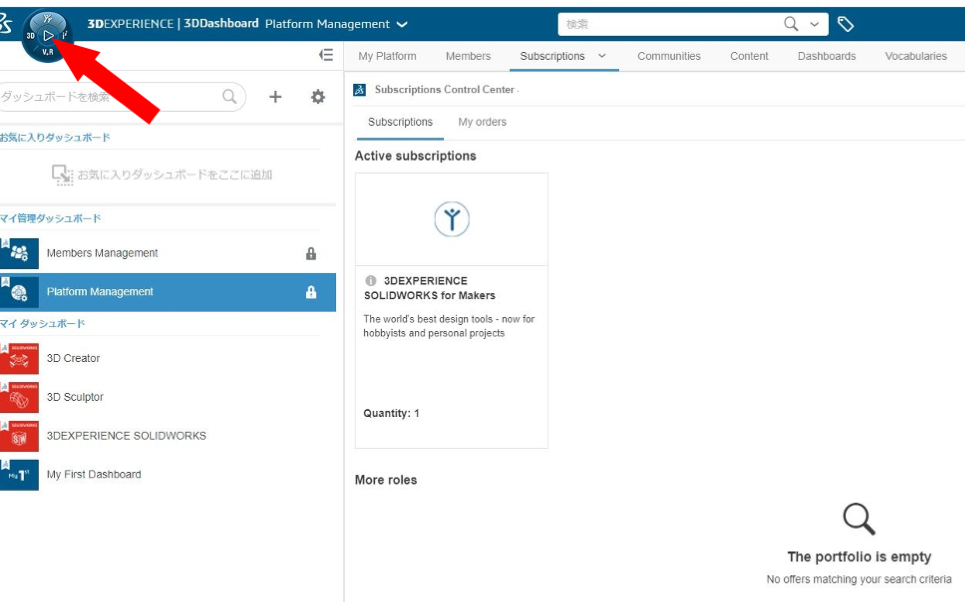The height and width of the screenshot is (602, 965).
Task: Click the 3DEXPERIENCE | 3DDashboard brand title
Action: pos(173,24)
